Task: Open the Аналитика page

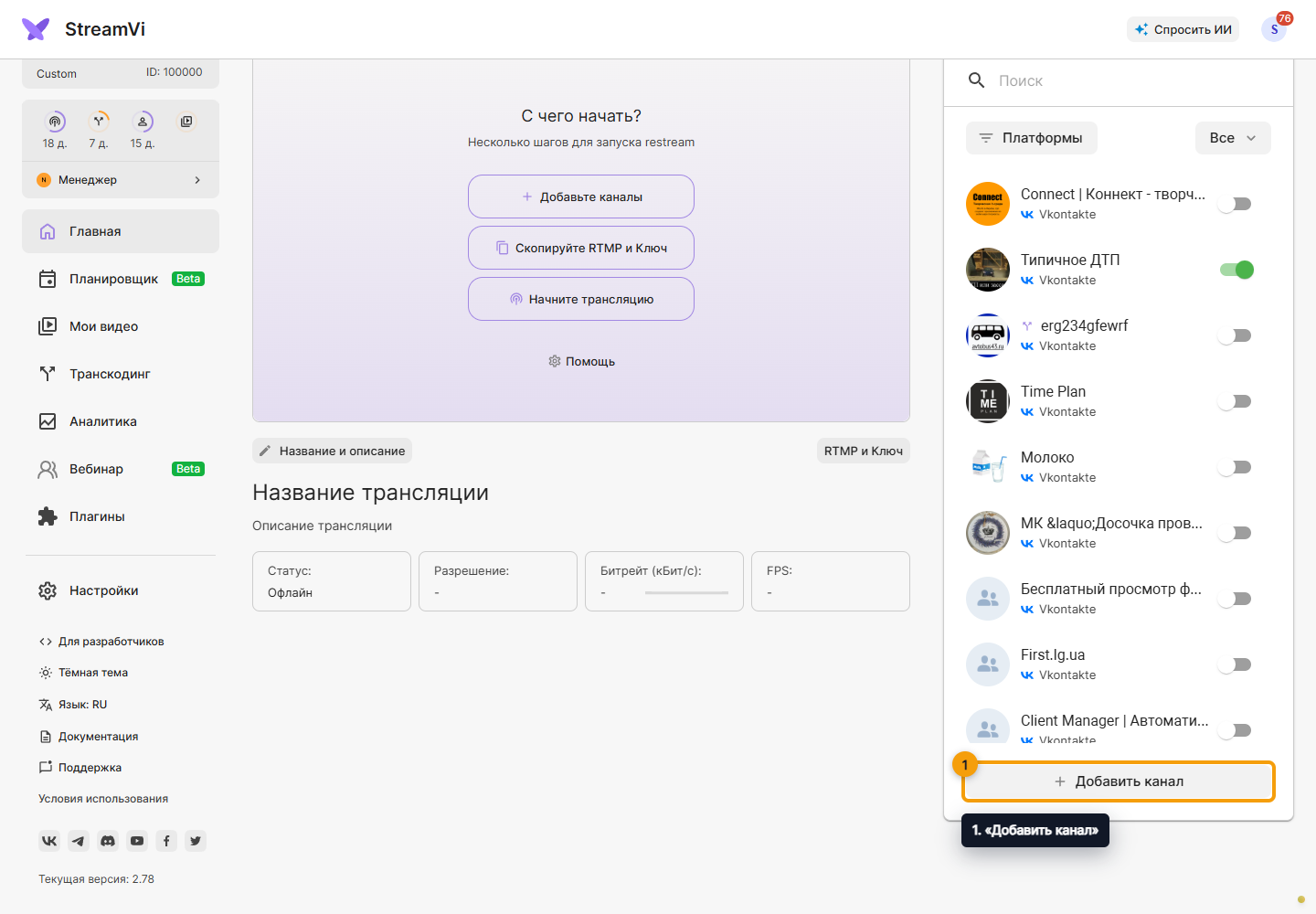Action: tap(121, 421)
